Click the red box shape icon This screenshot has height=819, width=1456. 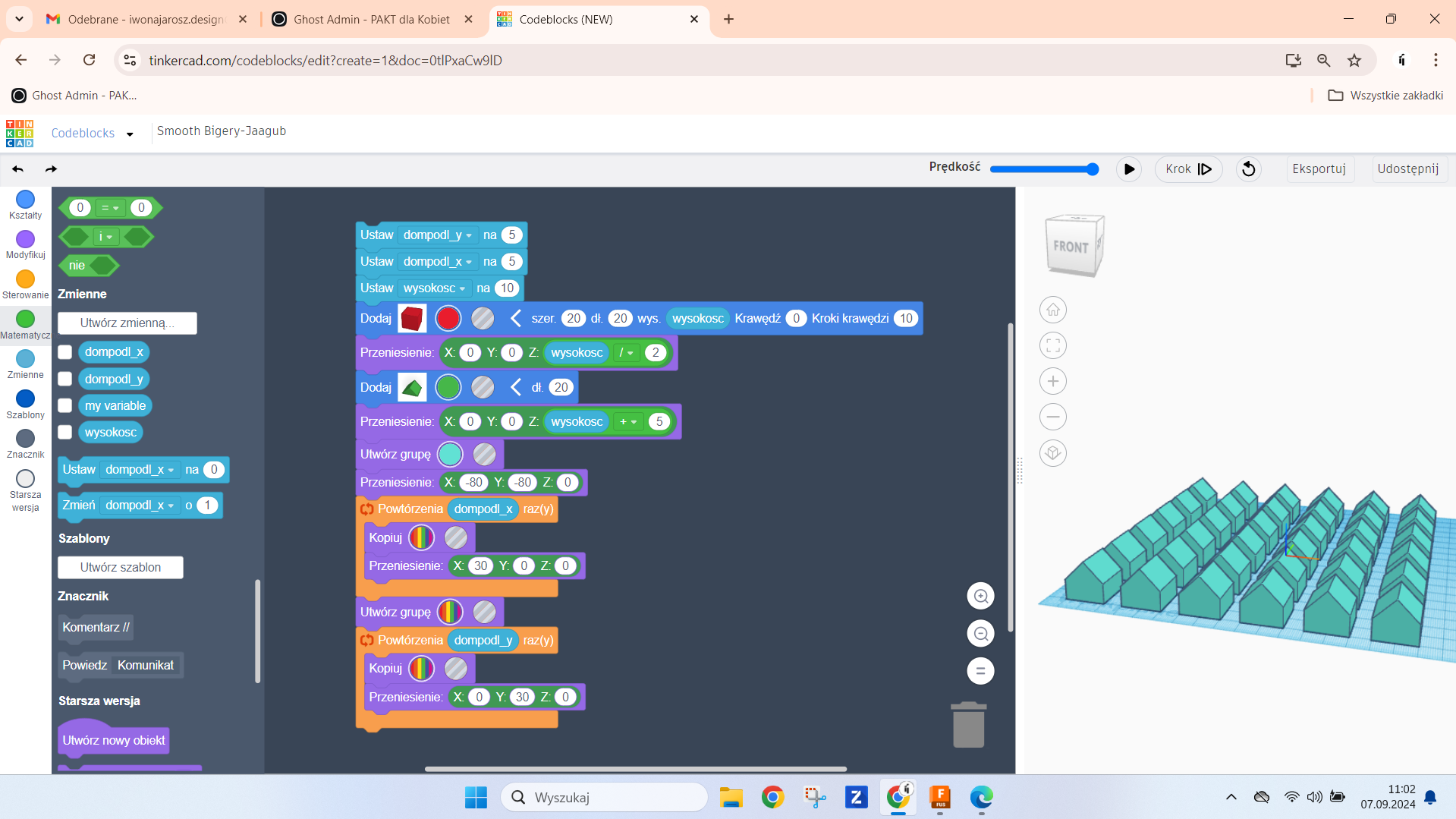point(412,318)
